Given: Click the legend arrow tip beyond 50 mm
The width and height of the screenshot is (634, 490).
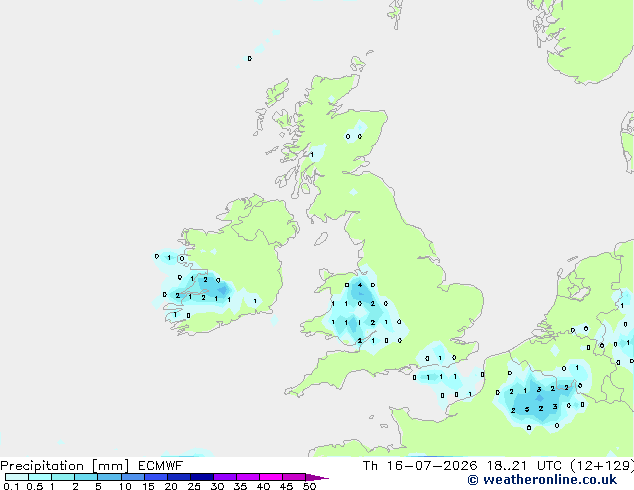Looking at the screenshot, I should [x=317, y=477].
